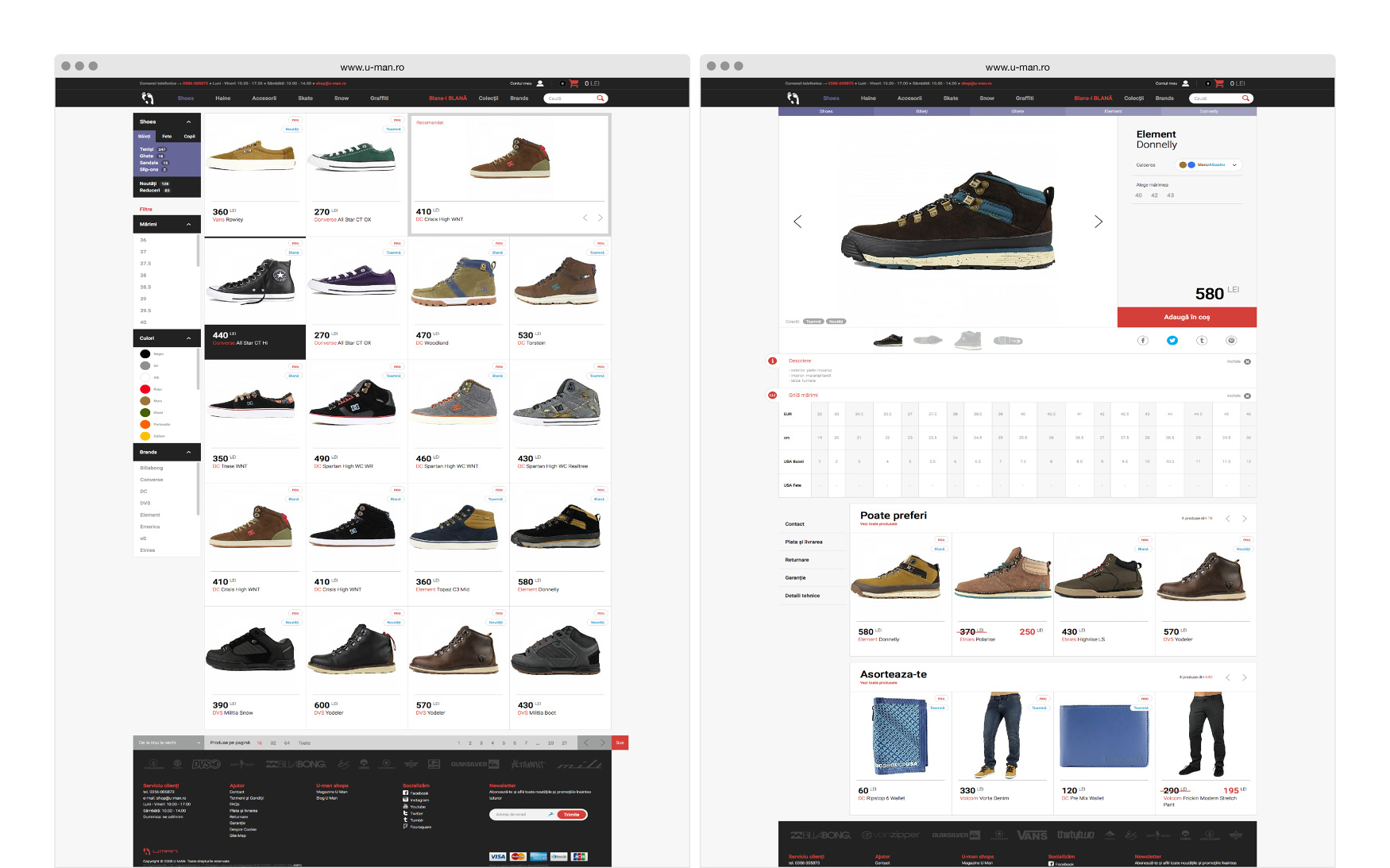The width and height of the screenshot is (1390, 868).
Task: Click previous arrow in the Recomandat product box
Action: (x=585, y=218)
